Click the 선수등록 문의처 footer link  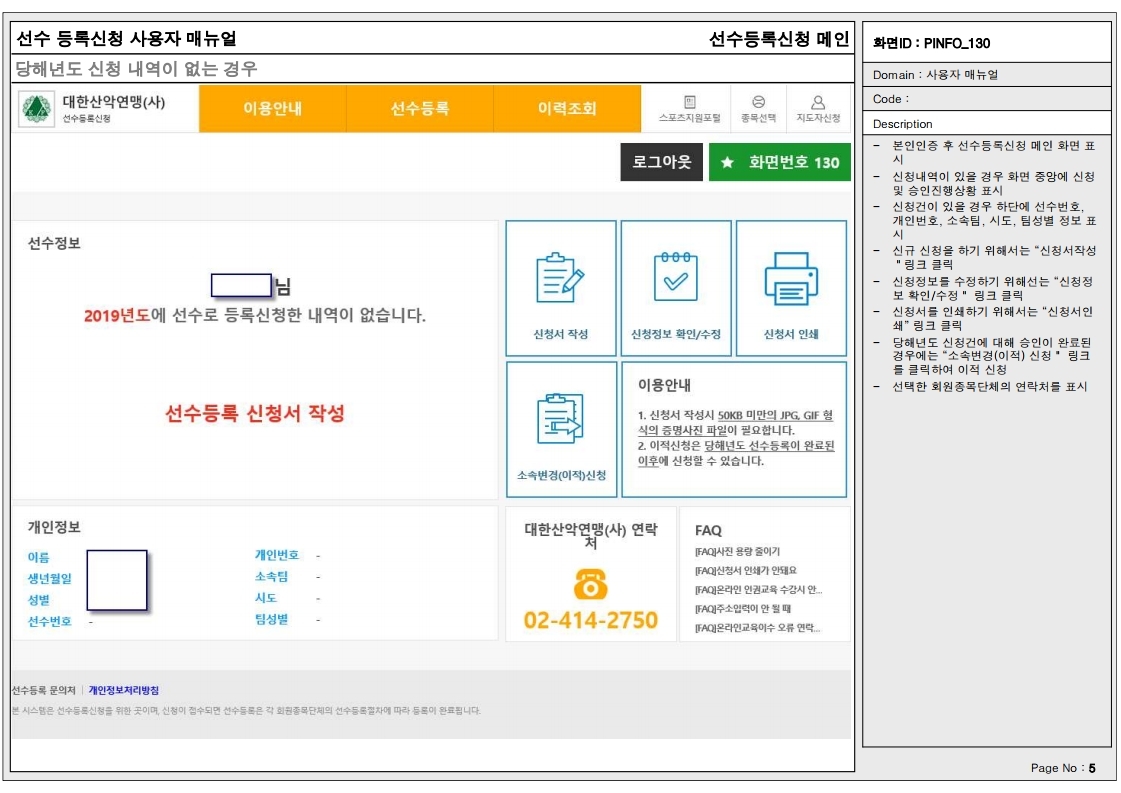point(44,690)
